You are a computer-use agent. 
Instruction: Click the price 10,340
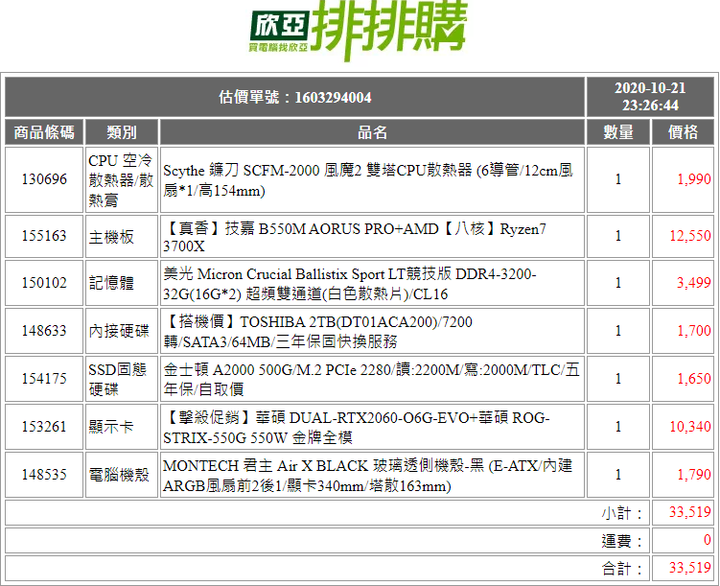coord(690,427)
